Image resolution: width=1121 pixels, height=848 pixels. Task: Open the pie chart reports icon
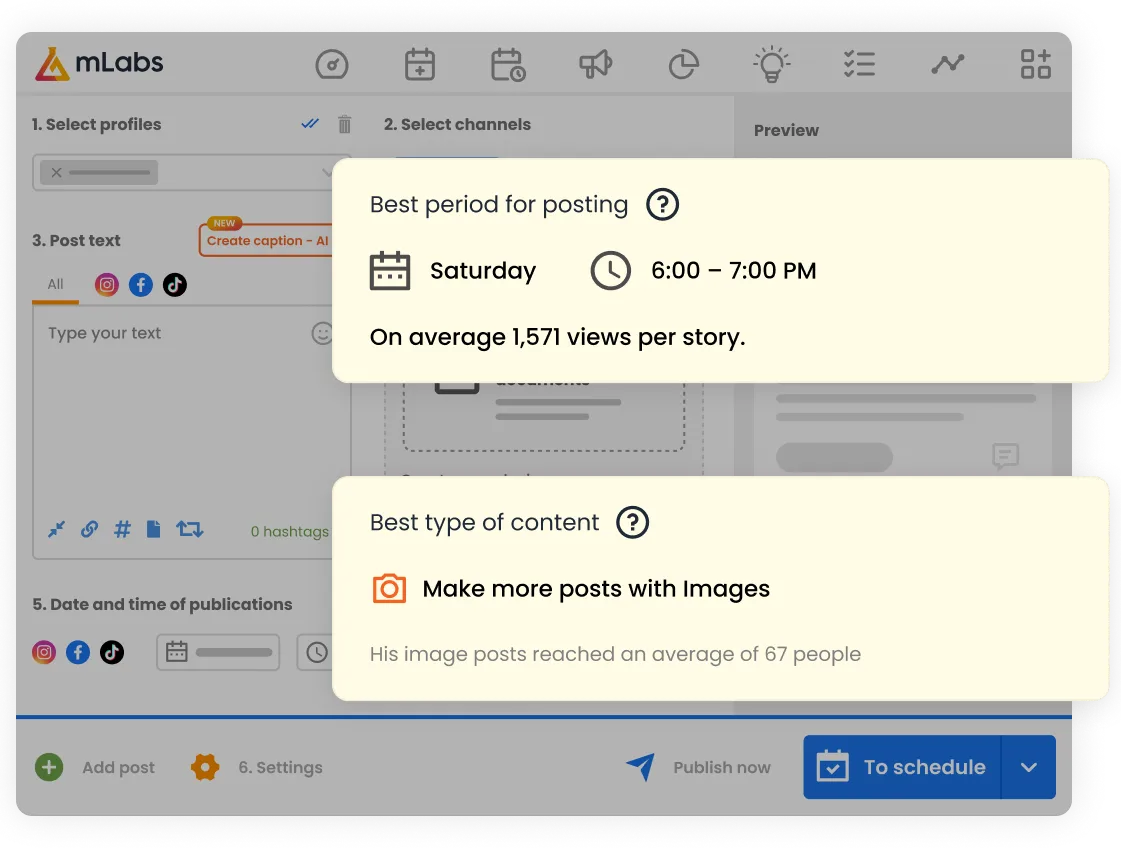tap(683, 65)
